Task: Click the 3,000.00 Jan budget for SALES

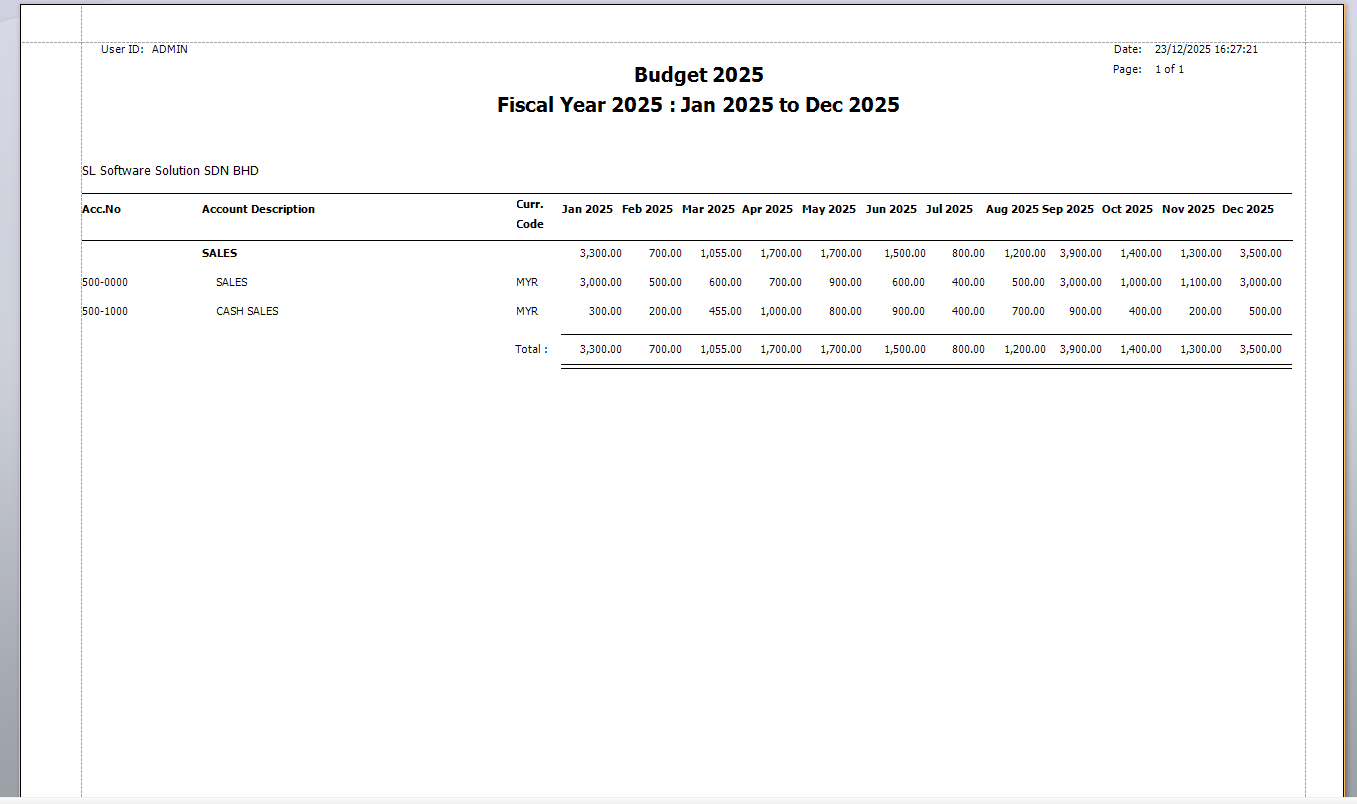Action: pos(602,282)
